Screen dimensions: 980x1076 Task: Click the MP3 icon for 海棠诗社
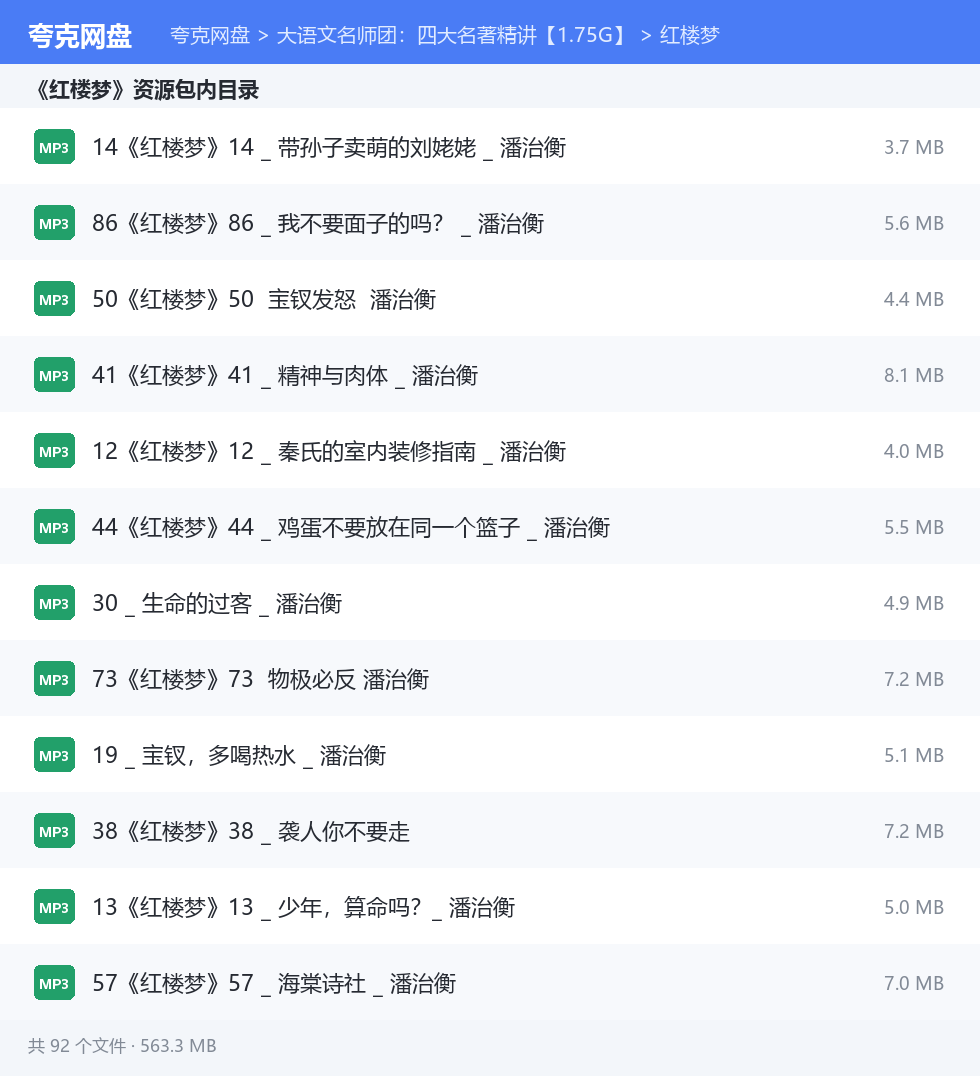coord(54,983)
